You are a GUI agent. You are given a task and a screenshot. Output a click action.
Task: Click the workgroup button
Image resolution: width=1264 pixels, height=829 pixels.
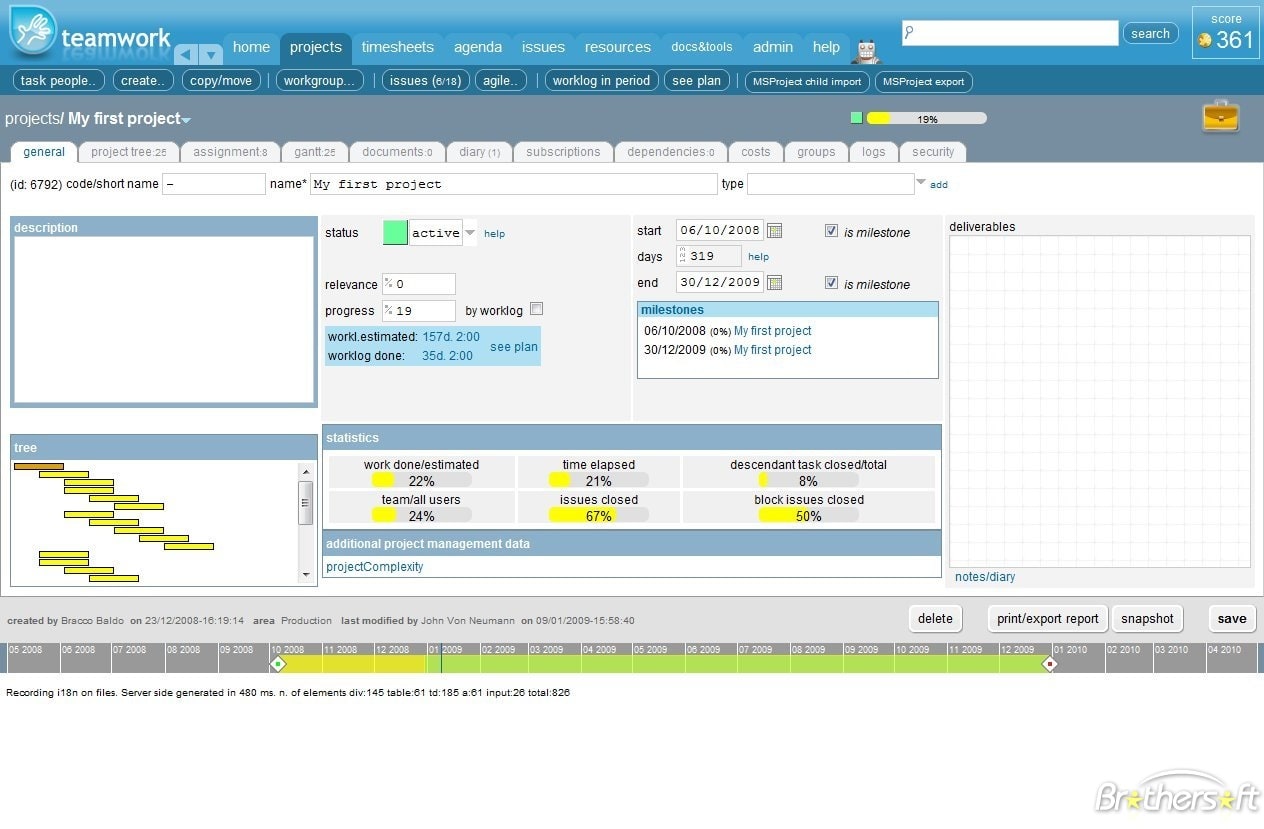pos(319,81)
